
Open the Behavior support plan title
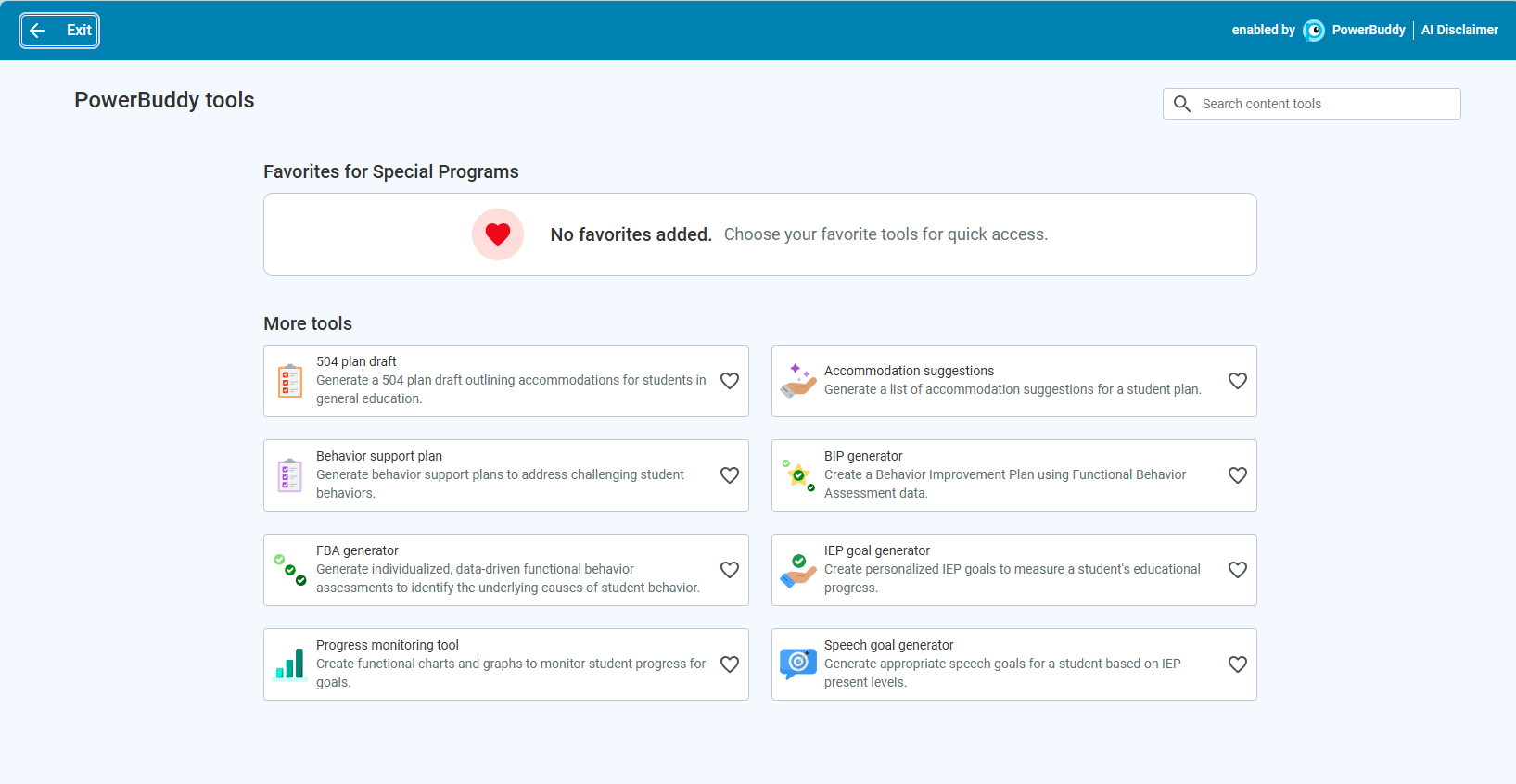point(378,456)
